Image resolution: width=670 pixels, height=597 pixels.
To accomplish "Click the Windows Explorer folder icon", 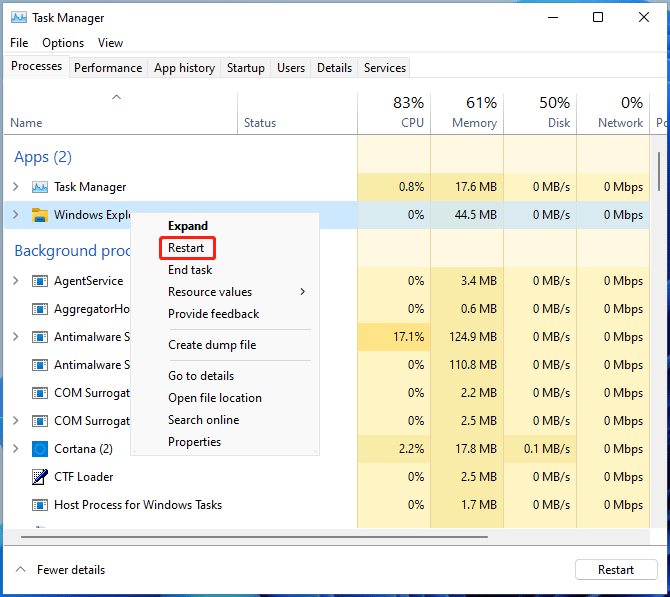I will click(x=40, y=215).
